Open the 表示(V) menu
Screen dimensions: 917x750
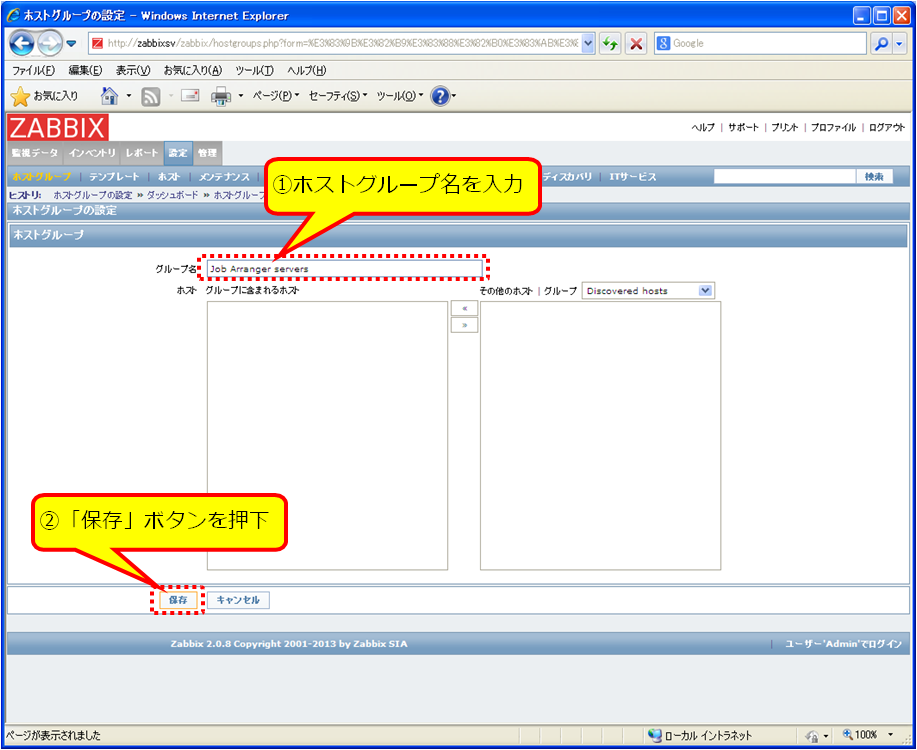133,70
